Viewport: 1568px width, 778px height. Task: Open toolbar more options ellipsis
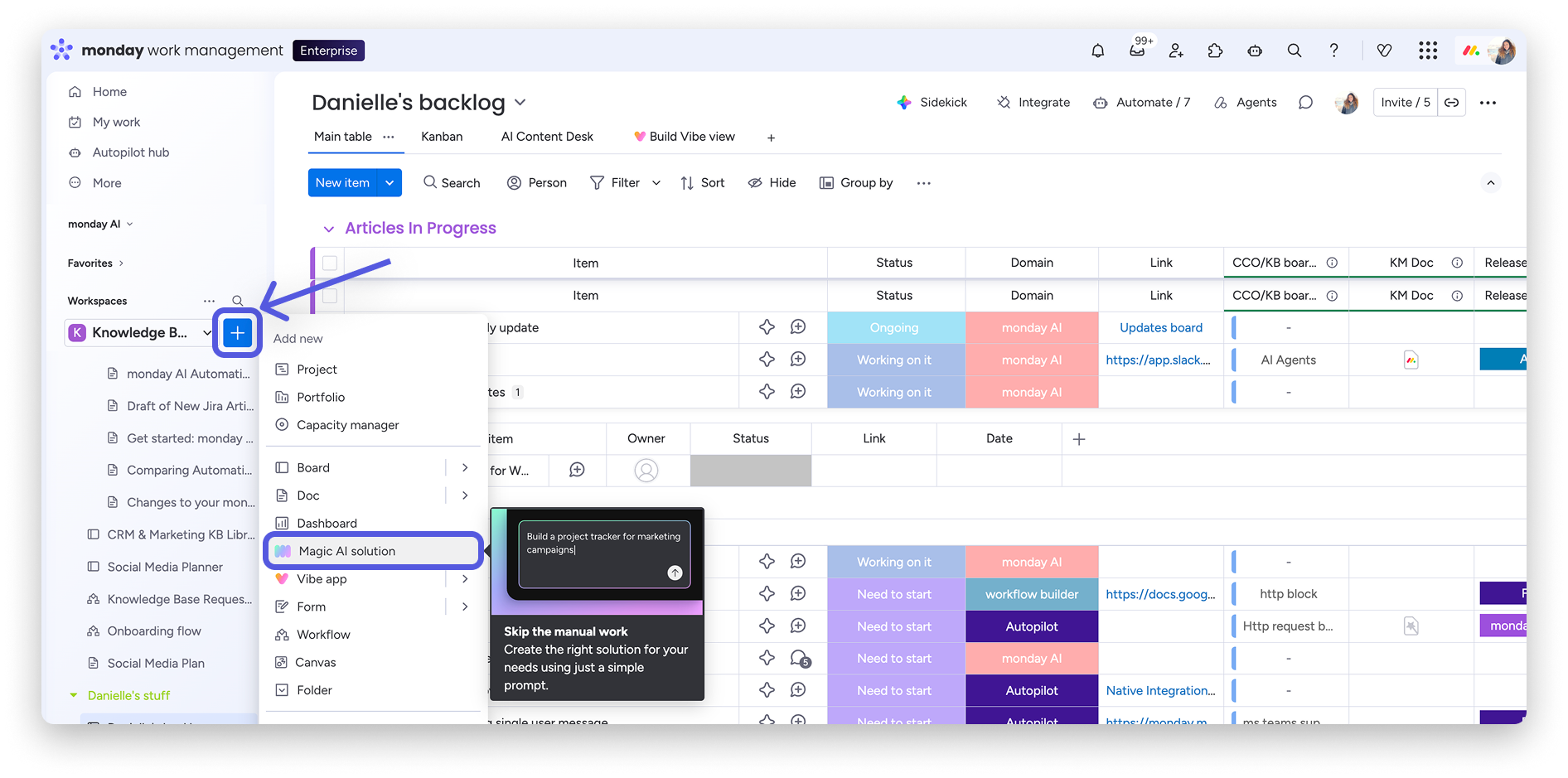(x=924, y=183)
